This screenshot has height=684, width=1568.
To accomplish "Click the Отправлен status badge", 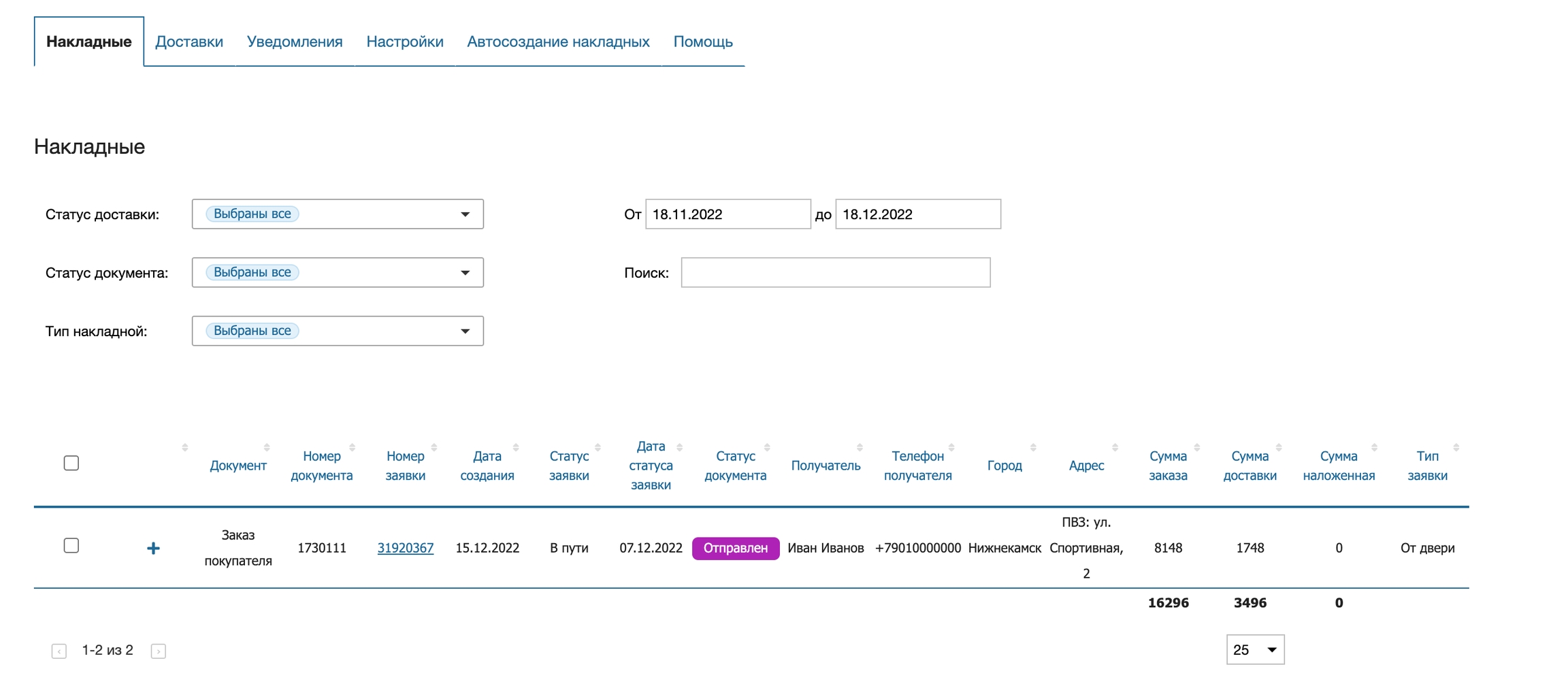I will click(x=735, y=549).
